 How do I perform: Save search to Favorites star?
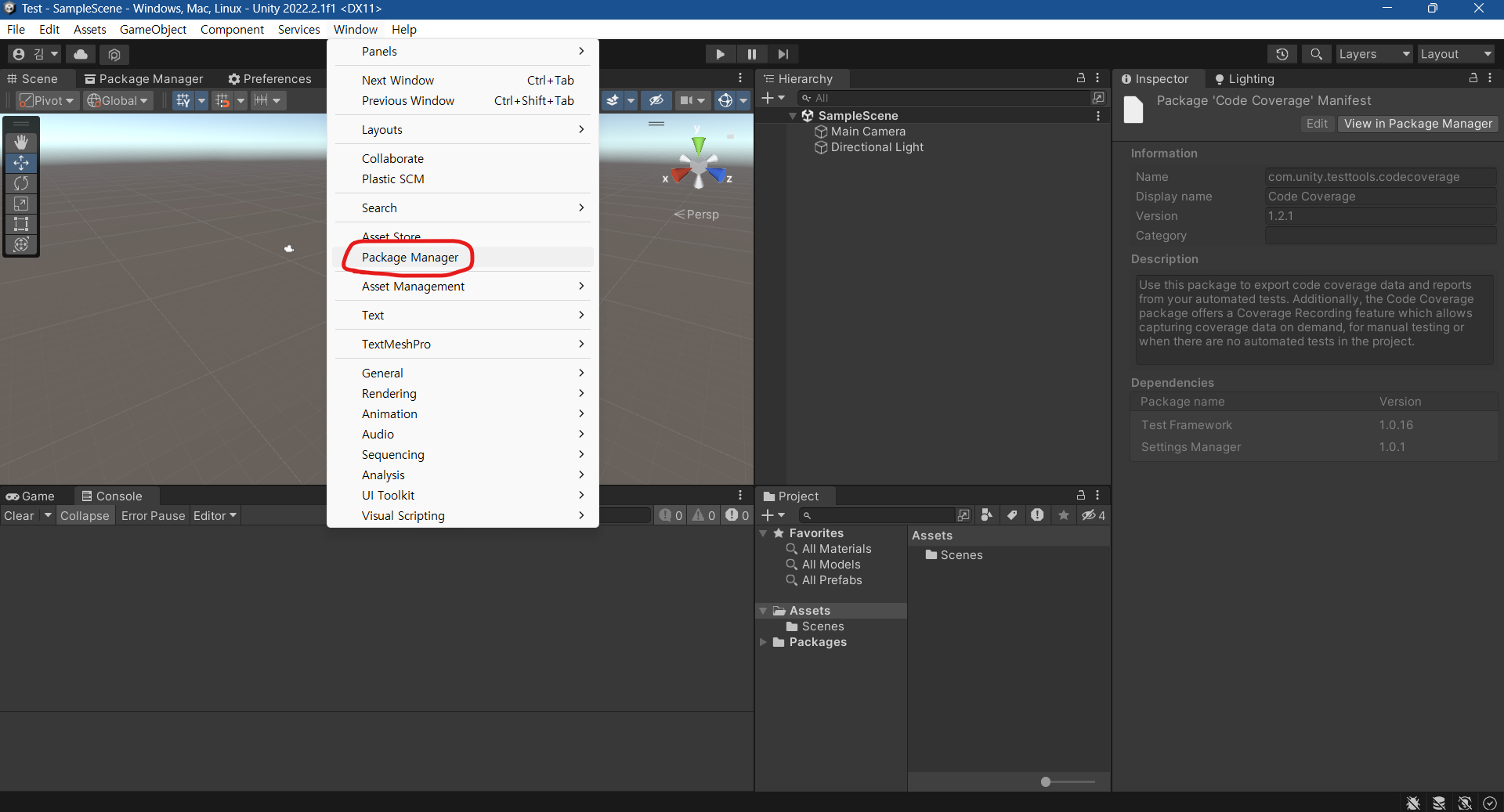coord(1064,514)
